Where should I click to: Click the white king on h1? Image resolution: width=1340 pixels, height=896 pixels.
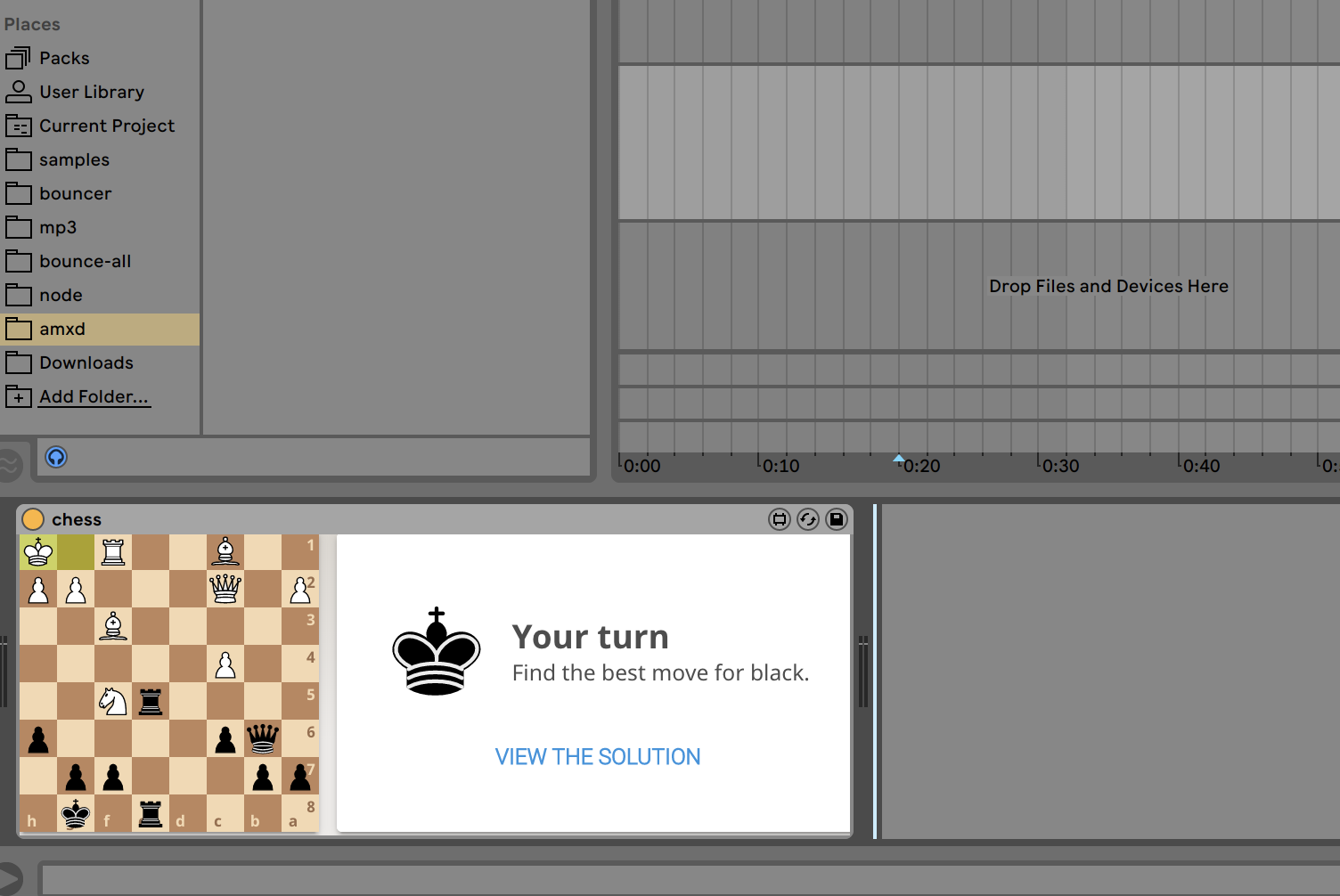click(x=38, y=552)
